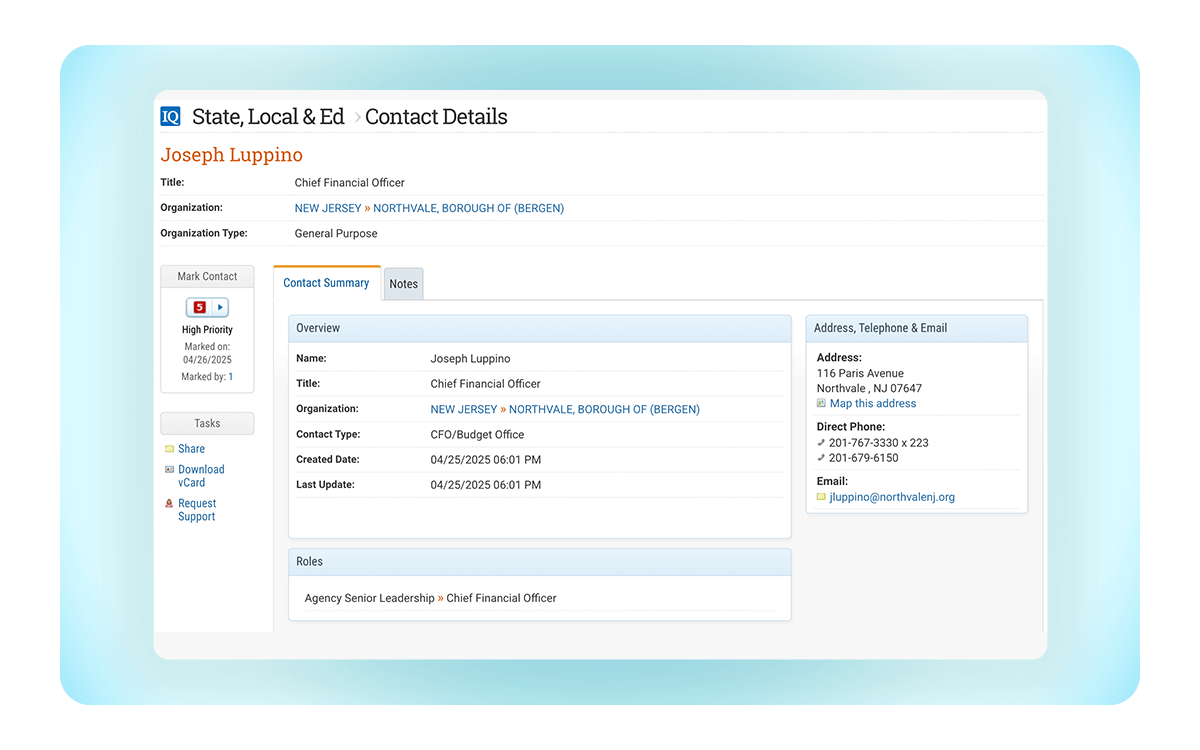The width and height of the screenshot is (1200, 750).
Task: Click the Share envelope icon in Tasks
Action: 169,449
